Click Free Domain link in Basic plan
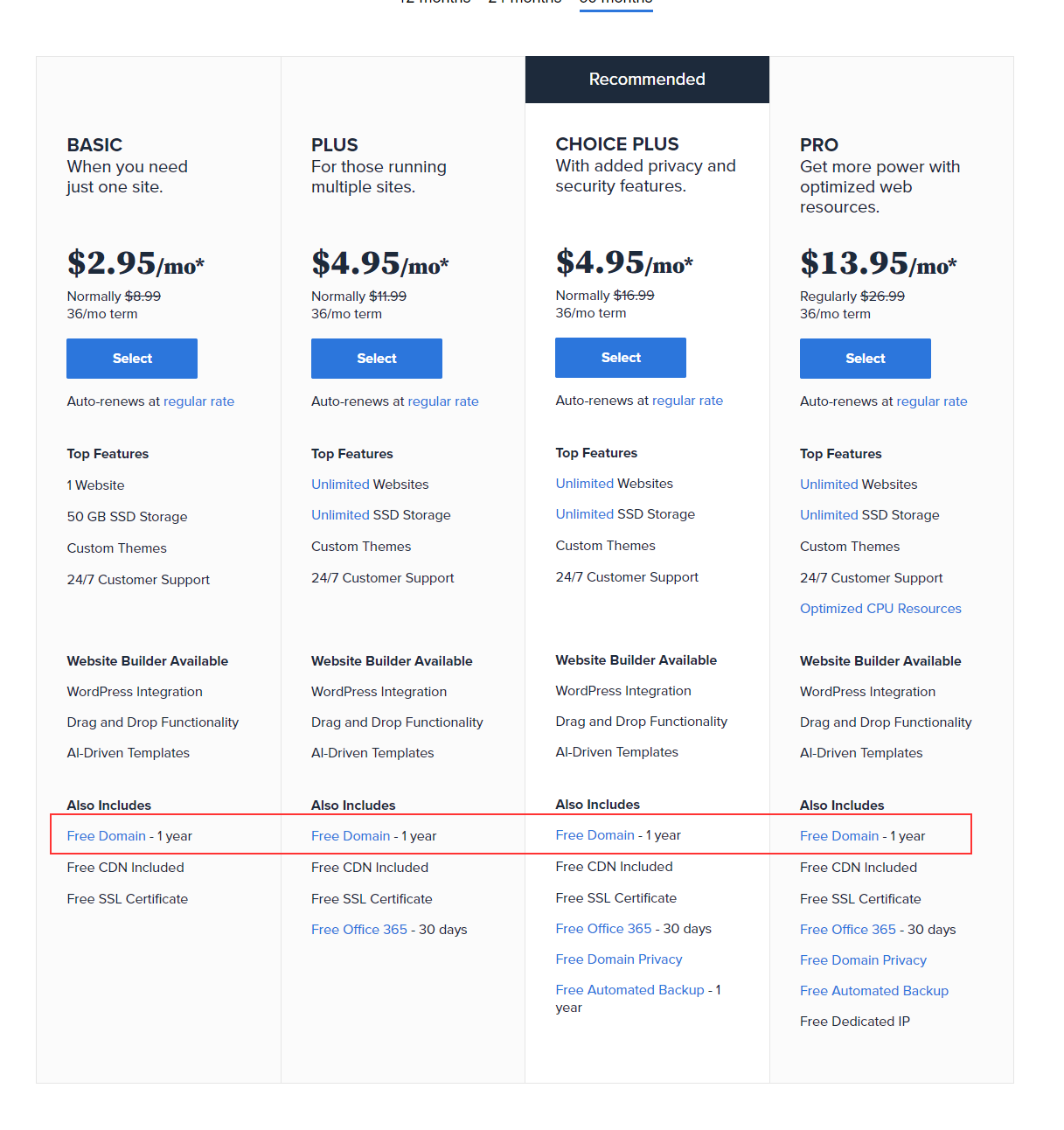This screenshot has height=1130, width=1064. click(107, 836)
